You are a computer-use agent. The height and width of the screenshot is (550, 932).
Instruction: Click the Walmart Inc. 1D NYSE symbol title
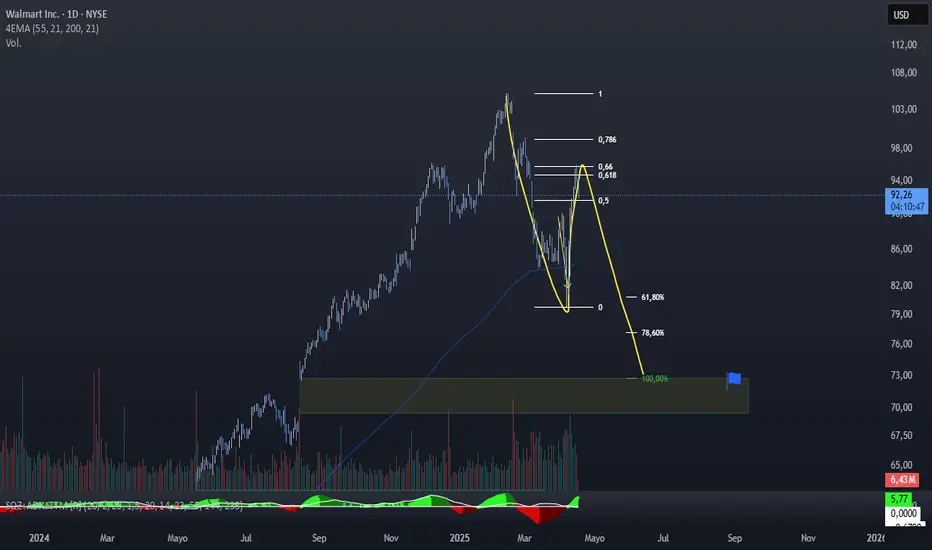point(56,14)
